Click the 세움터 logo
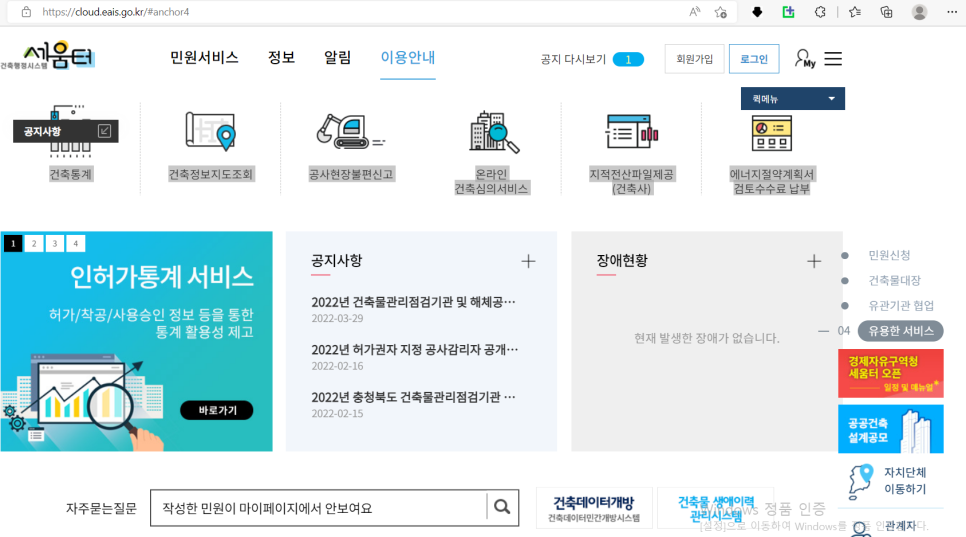The width and height of the screenshot is (966, 537). point(48,56)
